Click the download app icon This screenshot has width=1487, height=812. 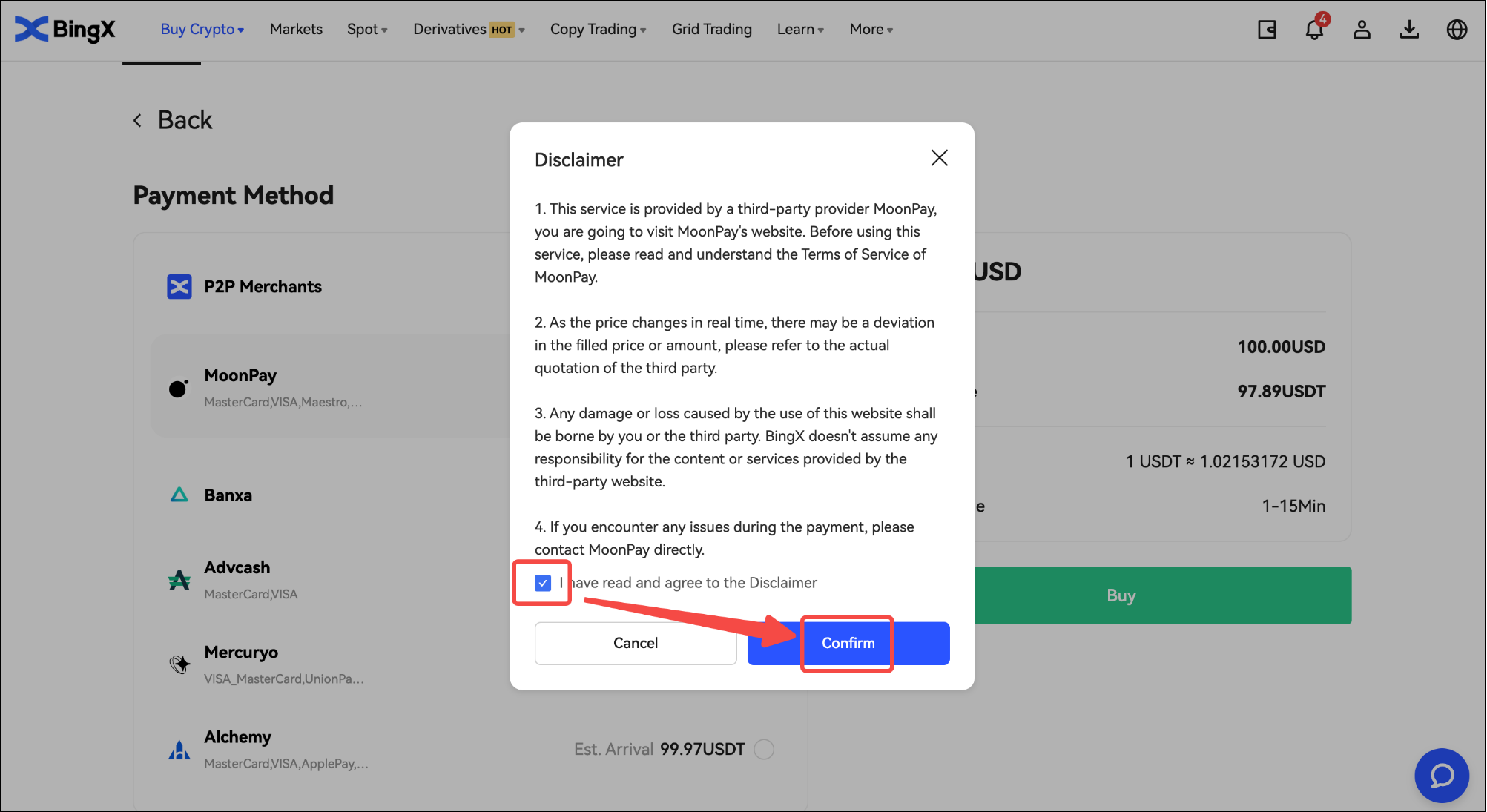[1409, 30]
